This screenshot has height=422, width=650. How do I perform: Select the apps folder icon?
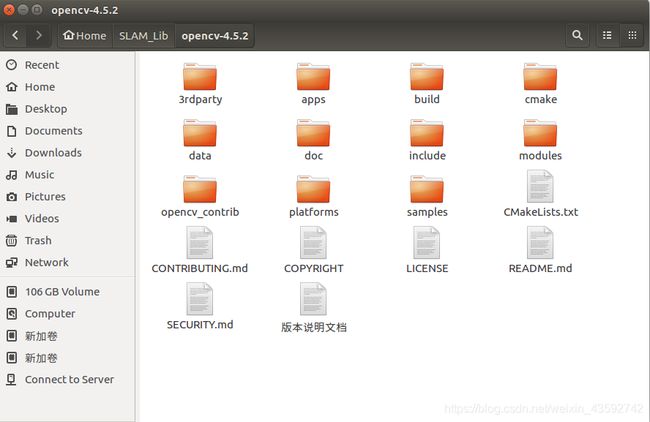click(313, 77)
